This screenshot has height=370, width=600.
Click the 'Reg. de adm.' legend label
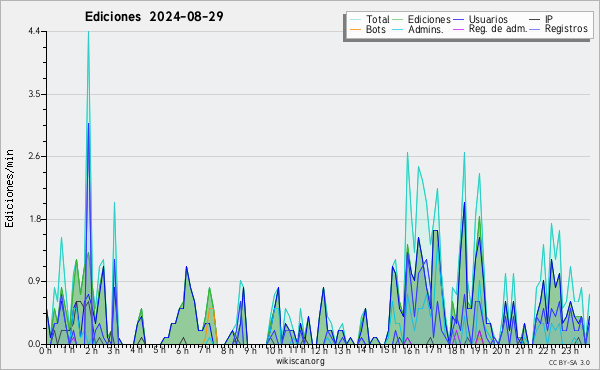click(x=497, y=29)
